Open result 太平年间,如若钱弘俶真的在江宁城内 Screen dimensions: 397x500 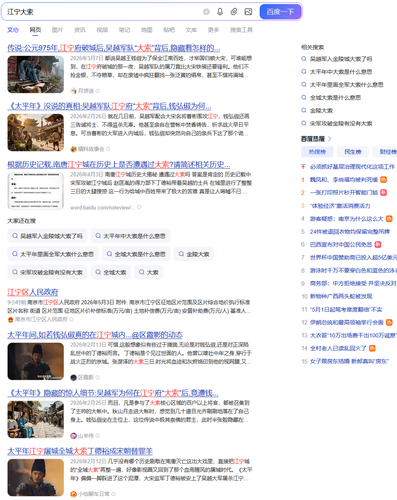95,335
